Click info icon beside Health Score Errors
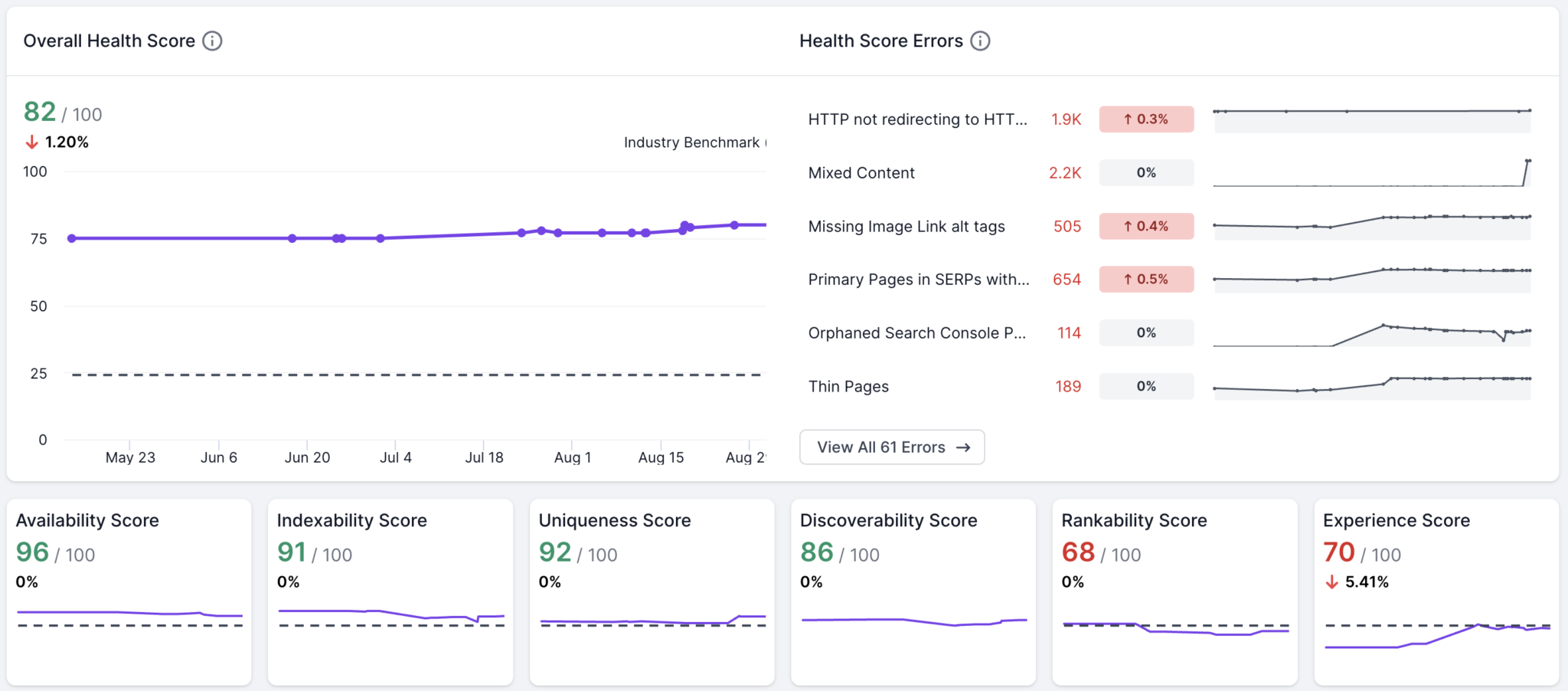This screenshot has width=1568, height=691. [980, 41]
